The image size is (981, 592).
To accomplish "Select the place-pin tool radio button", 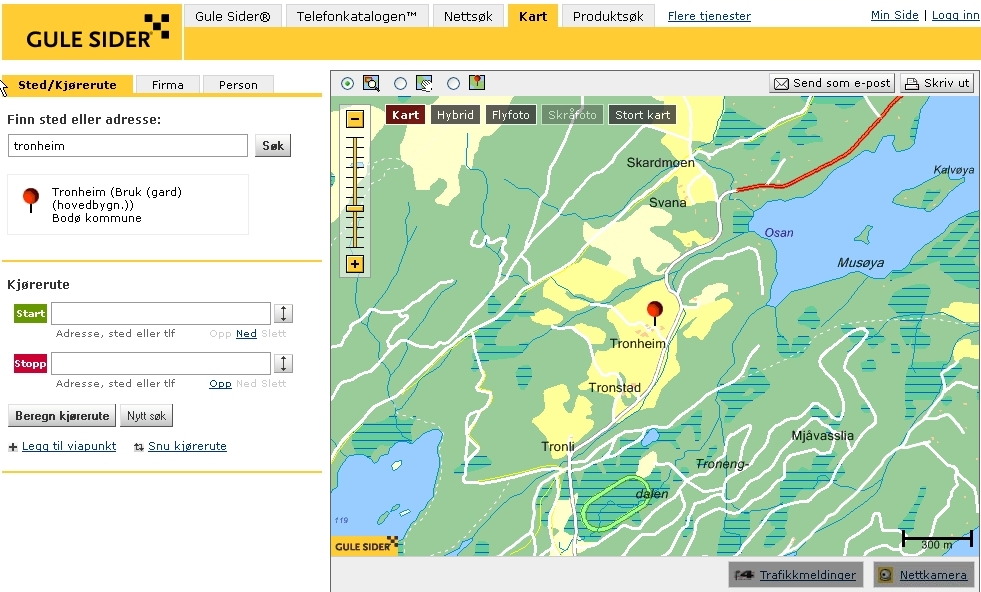I will click(x=453, y=83).
